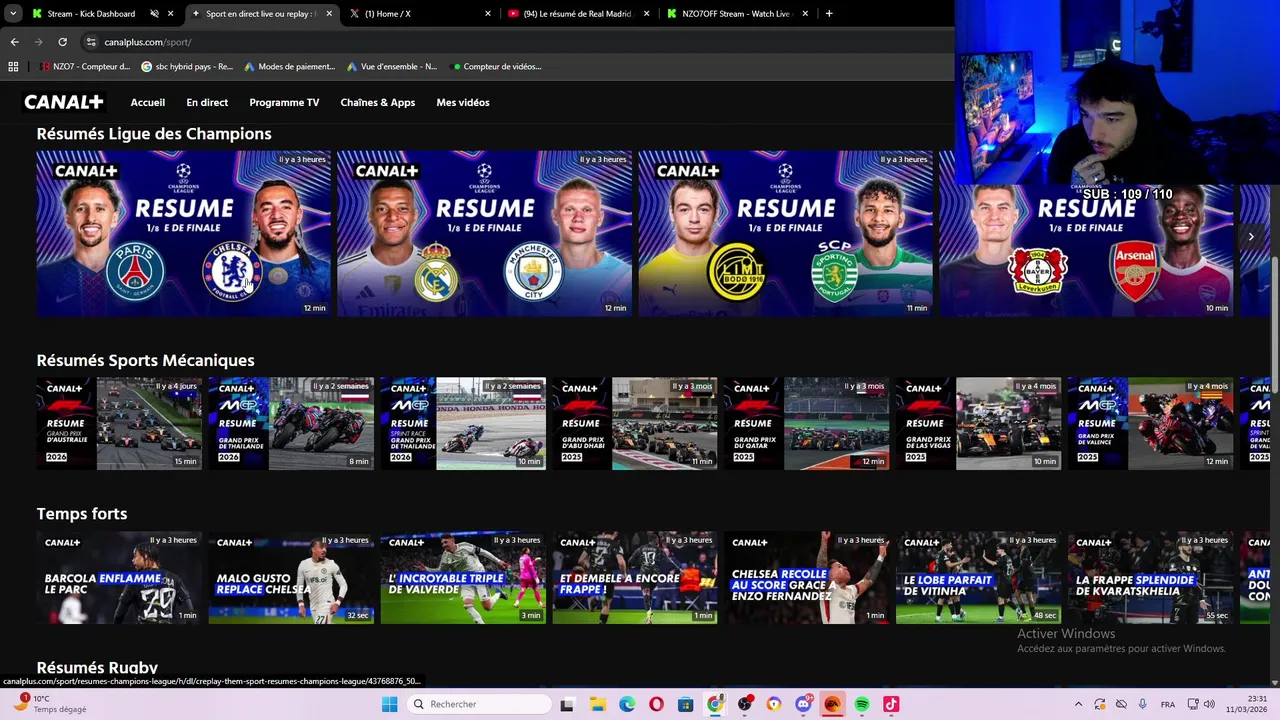Image resolution: width=1280 pixels, height=720 pixels.
Task: Play the lobe parfait de Vitinha clip
Action: [979, 577]
